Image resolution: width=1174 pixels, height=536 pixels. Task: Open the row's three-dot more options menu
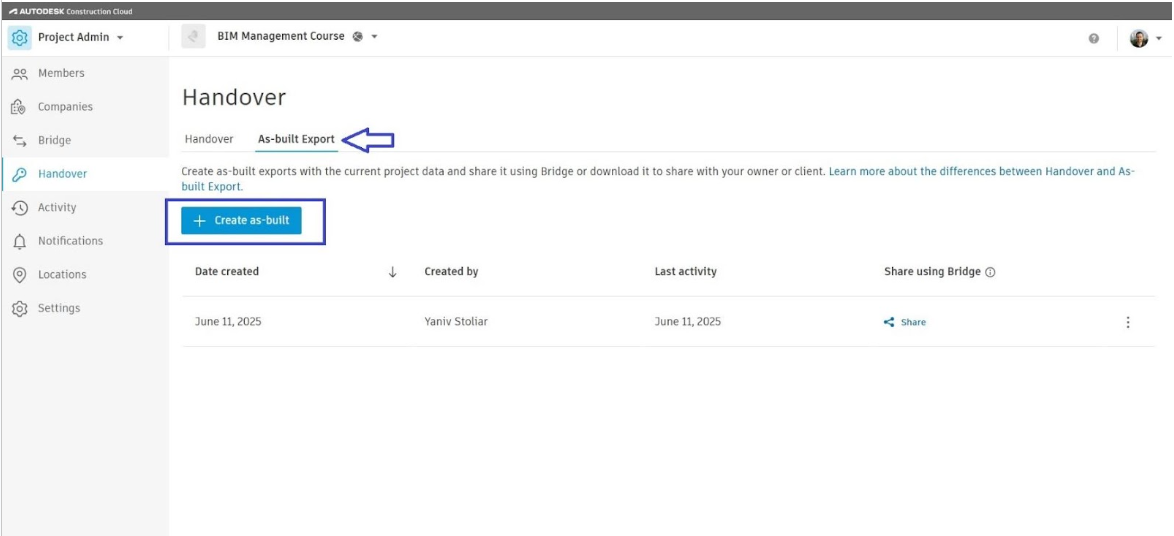pos(1128,322)
